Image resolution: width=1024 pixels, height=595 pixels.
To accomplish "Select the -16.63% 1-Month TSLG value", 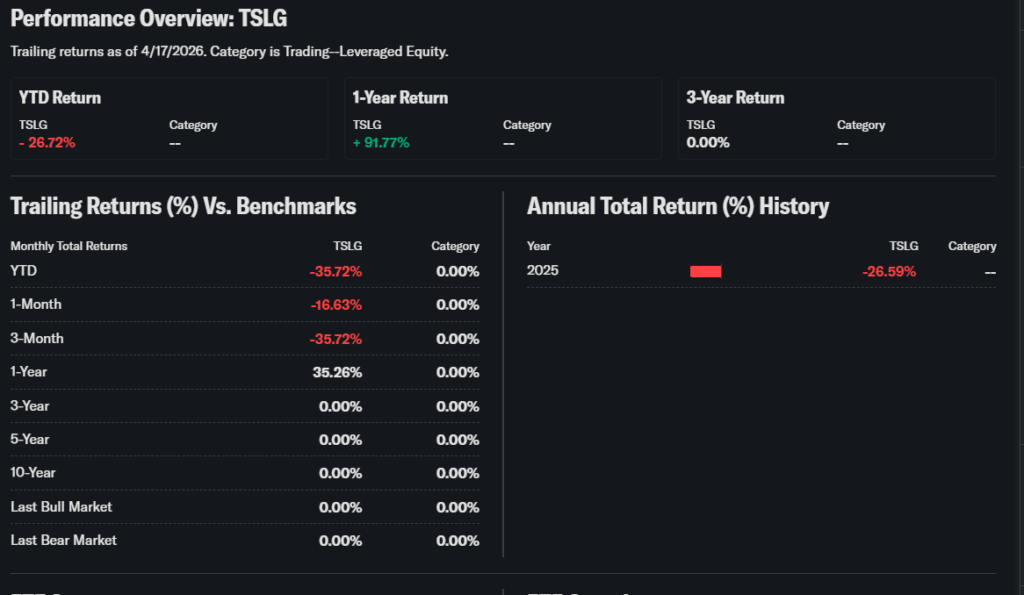I will click(x=335, y=305).
